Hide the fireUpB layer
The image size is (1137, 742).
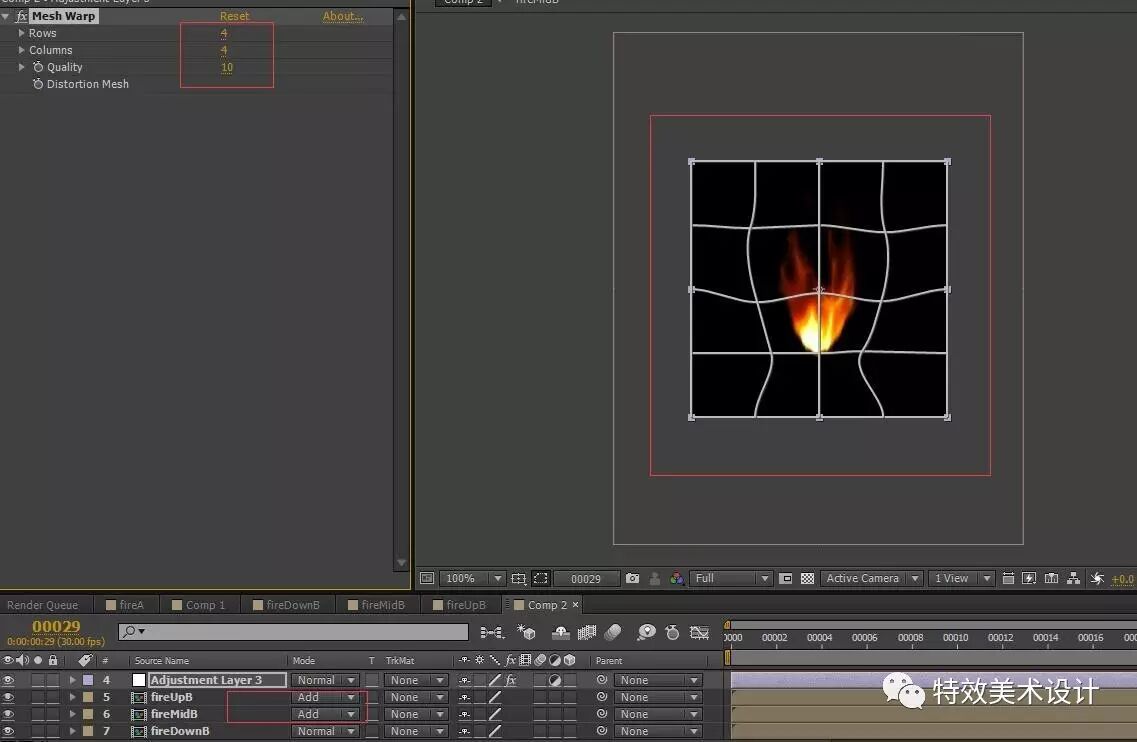[8, 697]
